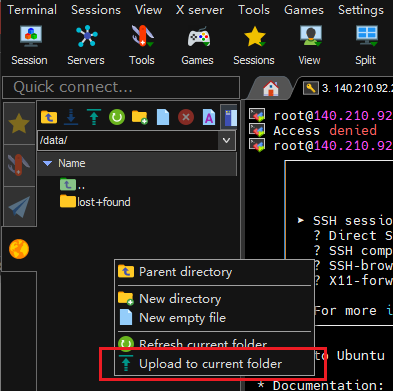Expand the /data/ path dropdown arrow
This screenshot has height=391, width=393.
point(226,140)
